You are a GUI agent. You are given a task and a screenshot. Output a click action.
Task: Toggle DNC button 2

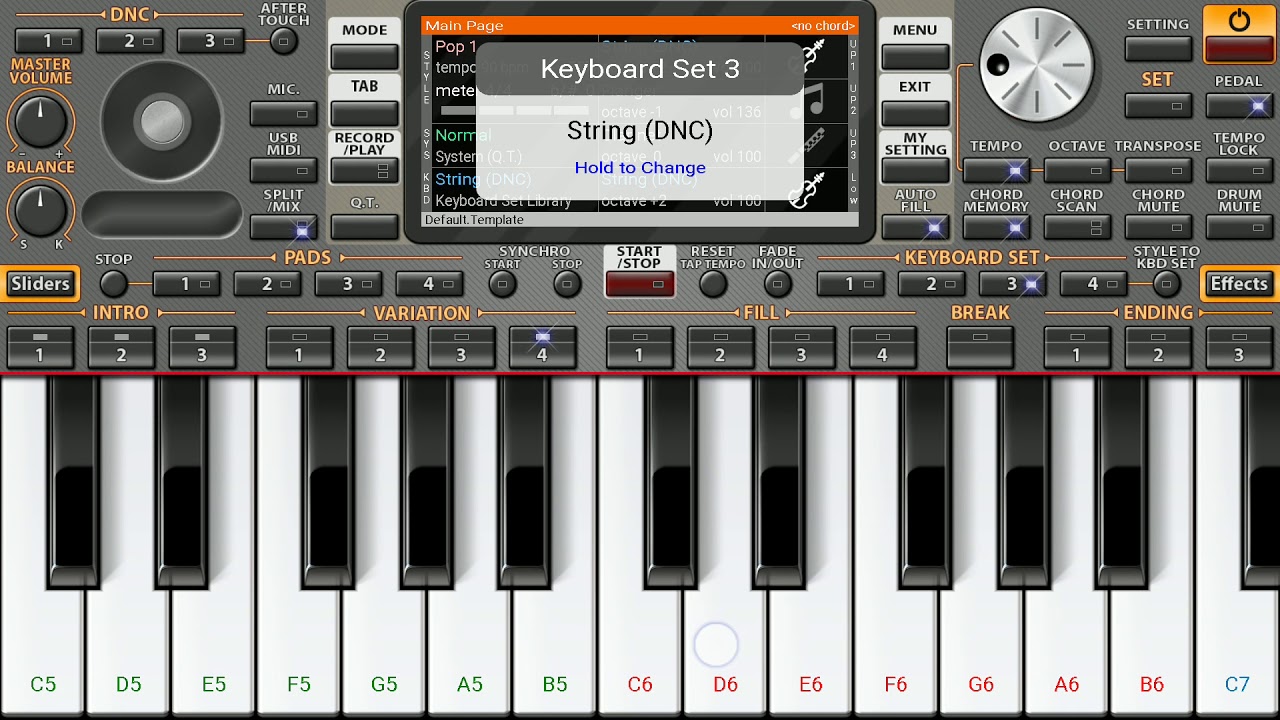130,41
